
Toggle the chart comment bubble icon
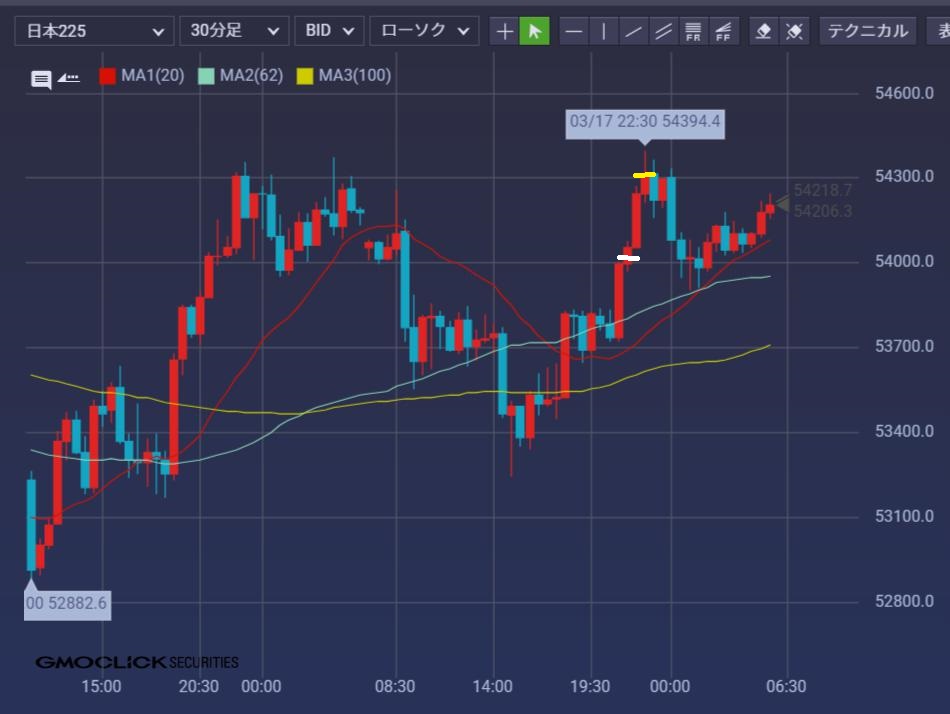pos(41,79)
